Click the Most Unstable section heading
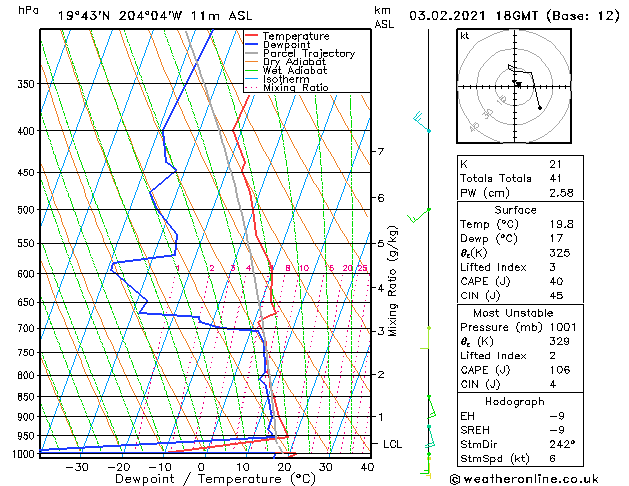629x486 pixels. tap(513, 313)
